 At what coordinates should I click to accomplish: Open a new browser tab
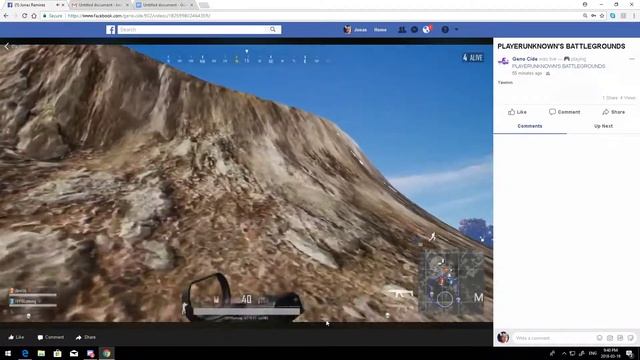coord(204,5)
